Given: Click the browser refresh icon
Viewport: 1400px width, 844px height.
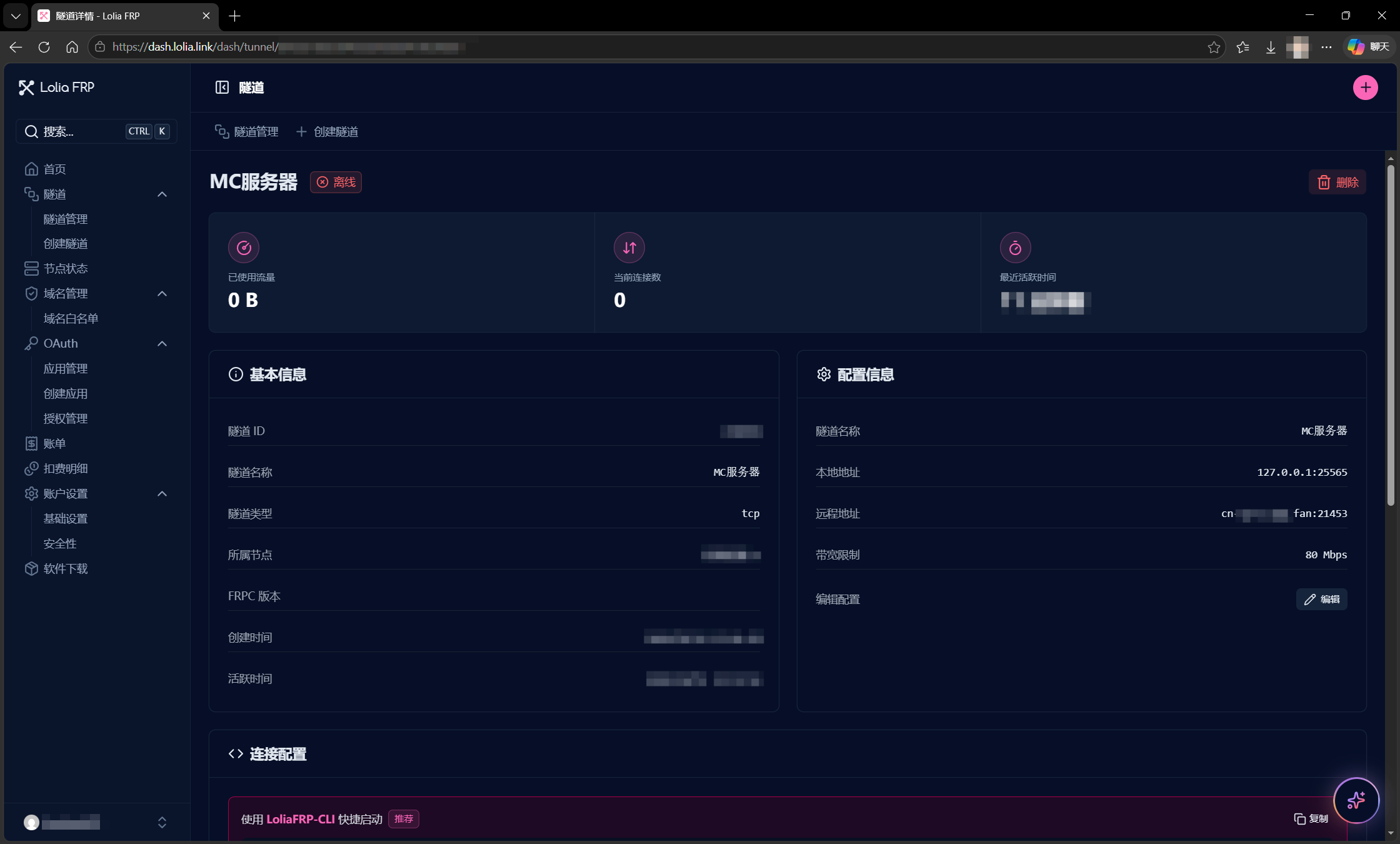Looking at the screenshot, I should [x=44, y=47].
